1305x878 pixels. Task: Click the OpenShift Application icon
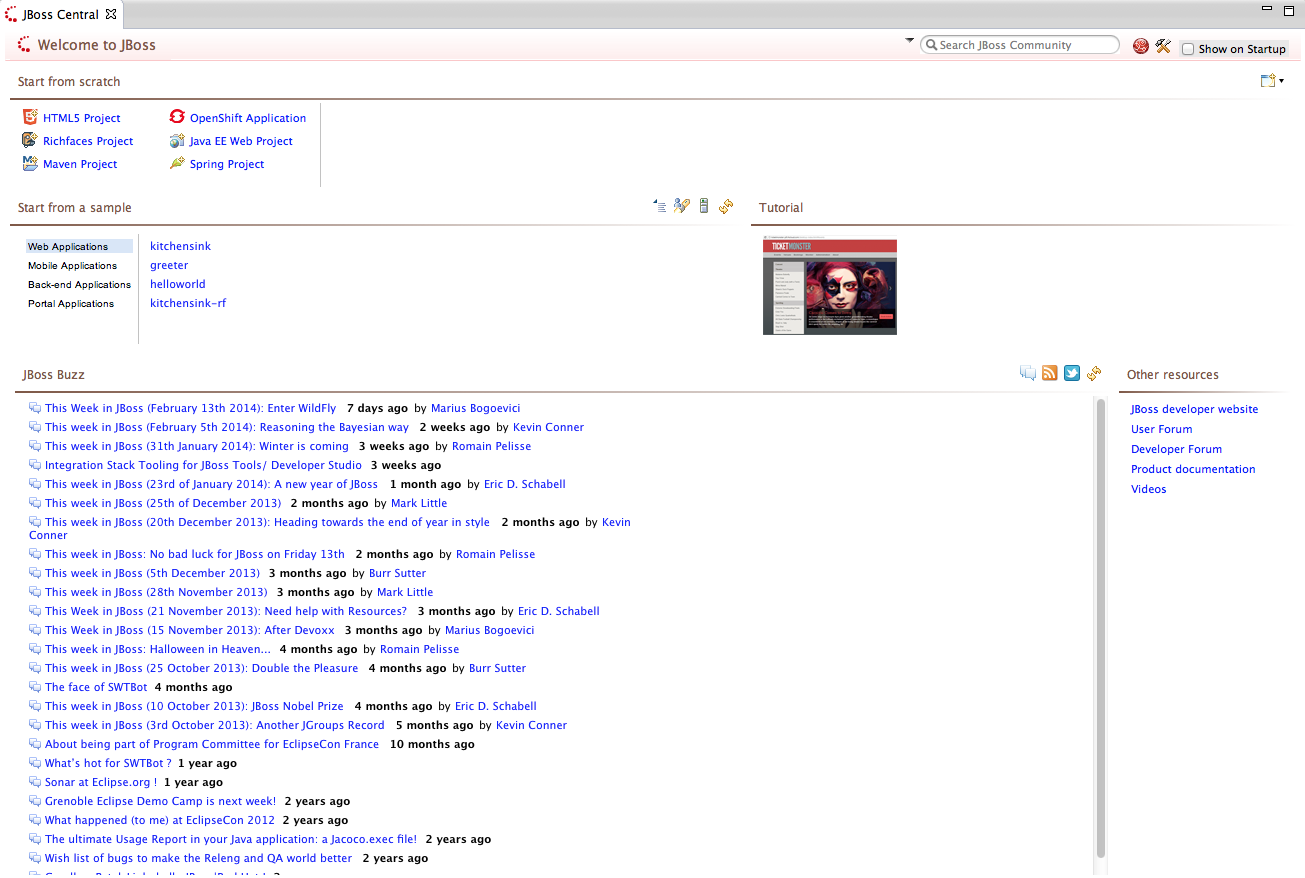click(x=177, y=117)
